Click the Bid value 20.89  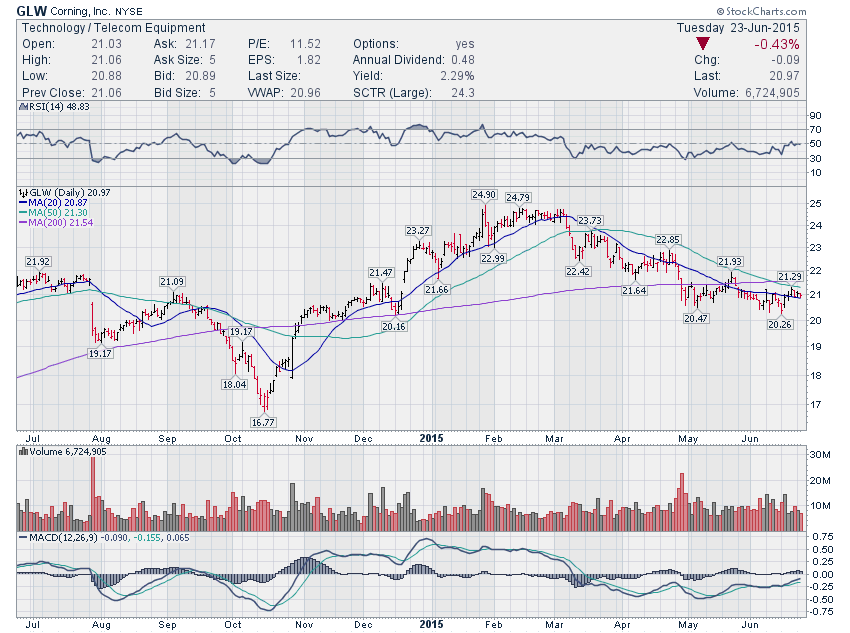point(200,76)
